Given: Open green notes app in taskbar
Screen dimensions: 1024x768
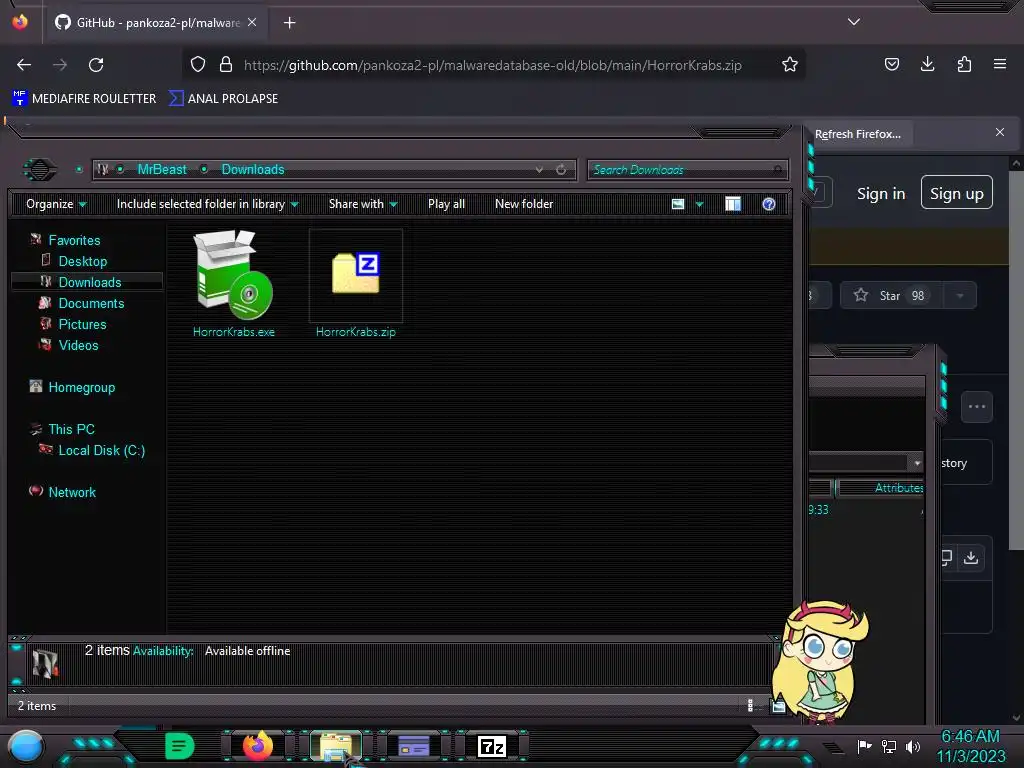Looking at the screenshot, I should click(179, 746).
